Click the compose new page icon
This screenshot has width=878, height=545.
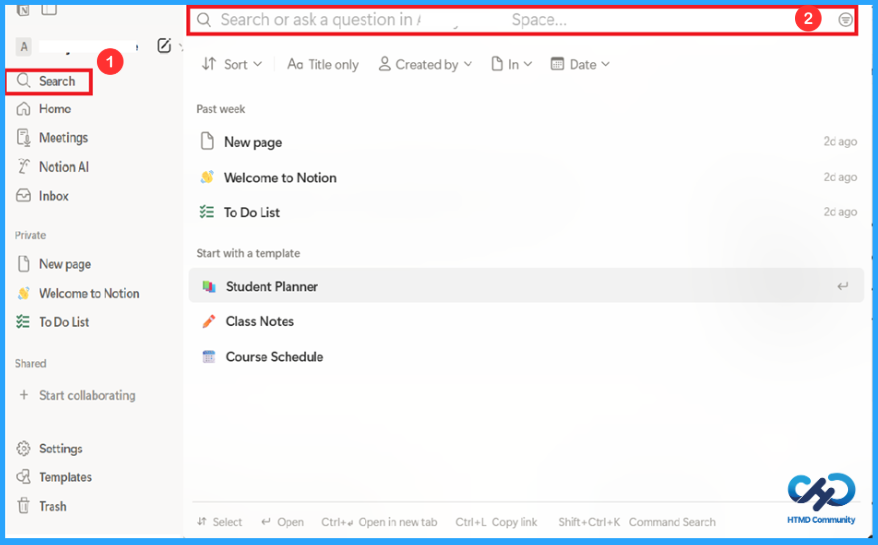164,46
